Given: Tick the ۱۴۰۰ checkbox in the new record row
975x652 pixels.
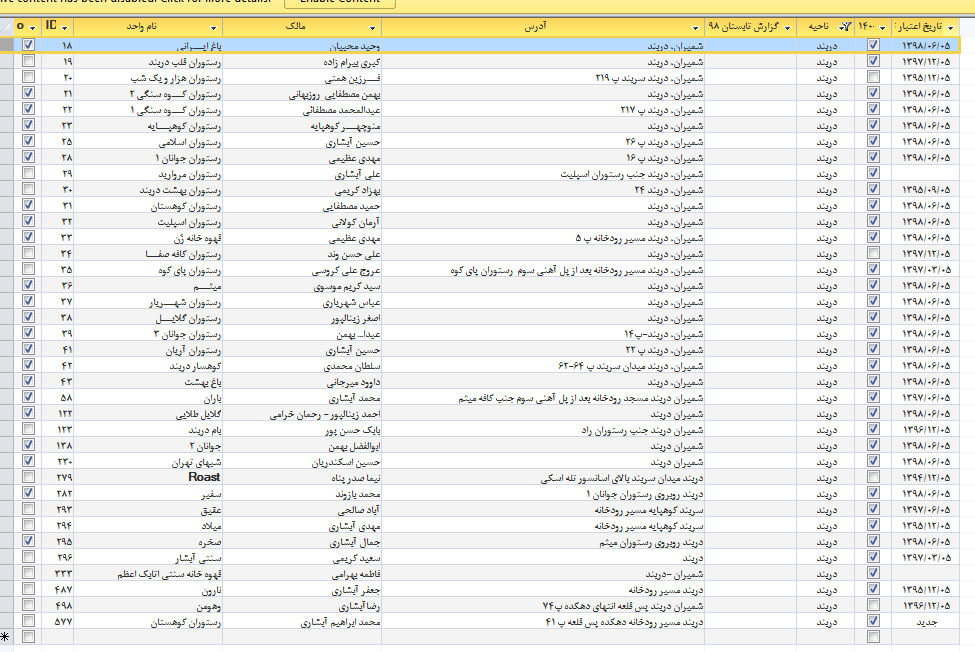Looking at the screenshot, I should (874, 636).
